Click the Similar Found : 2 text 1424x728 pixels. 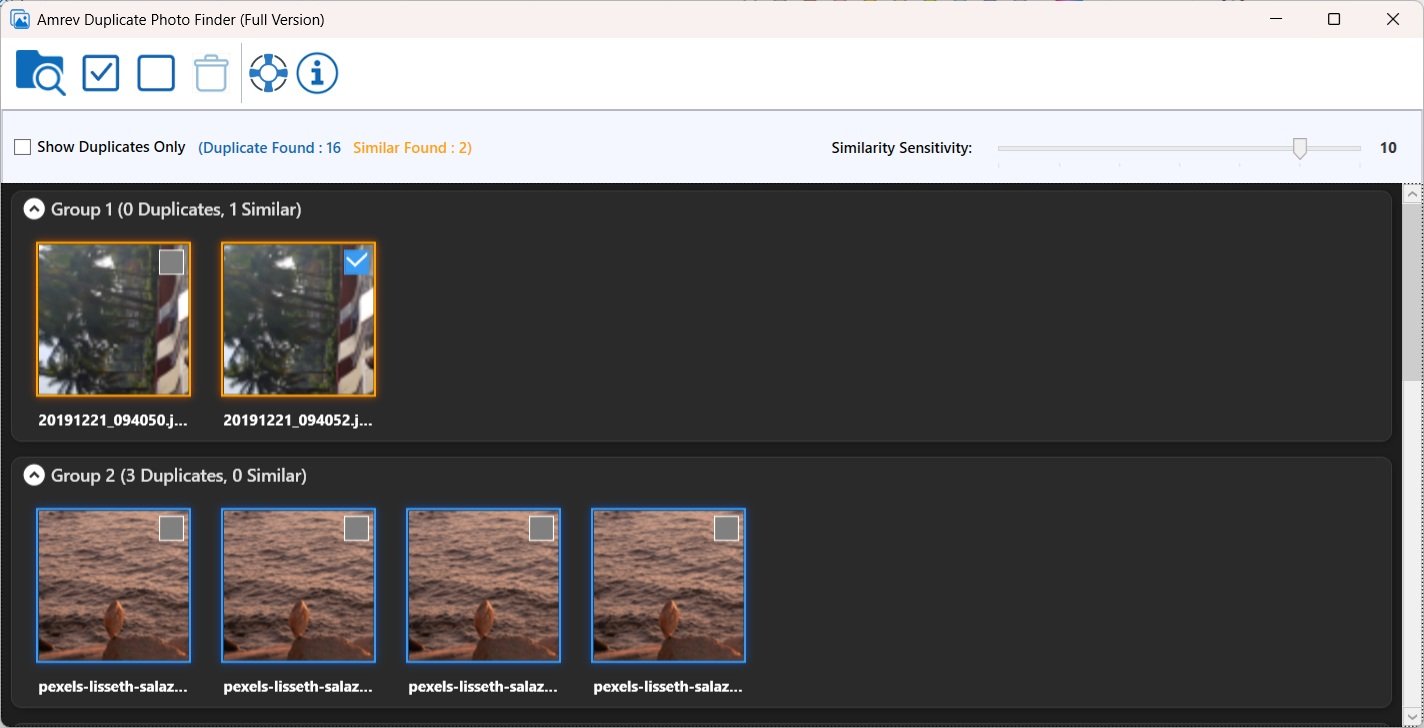(413, 147)
